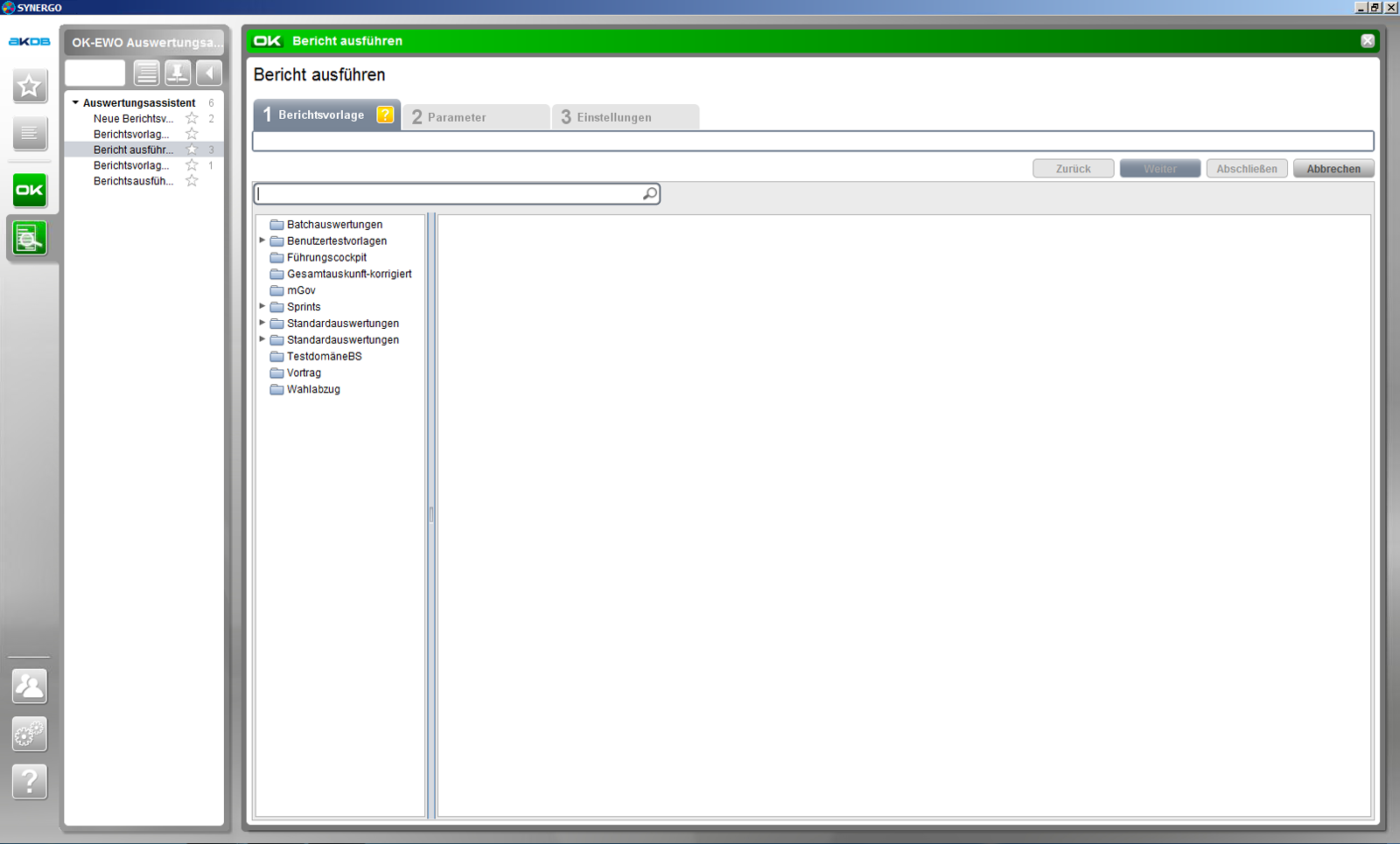Expand the Sprints folder
Screen dimensions: 1400x844
[x=262, y=306]
